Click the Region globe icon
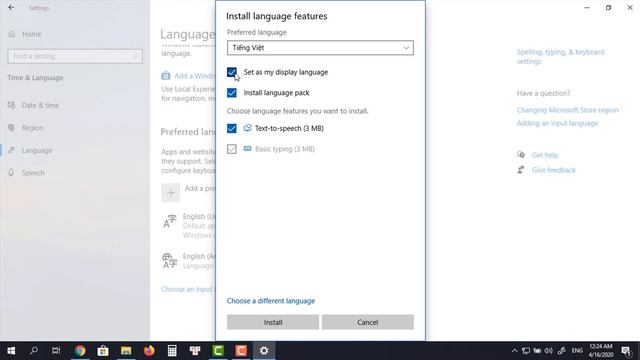640x360 pixels. point(11,127)
